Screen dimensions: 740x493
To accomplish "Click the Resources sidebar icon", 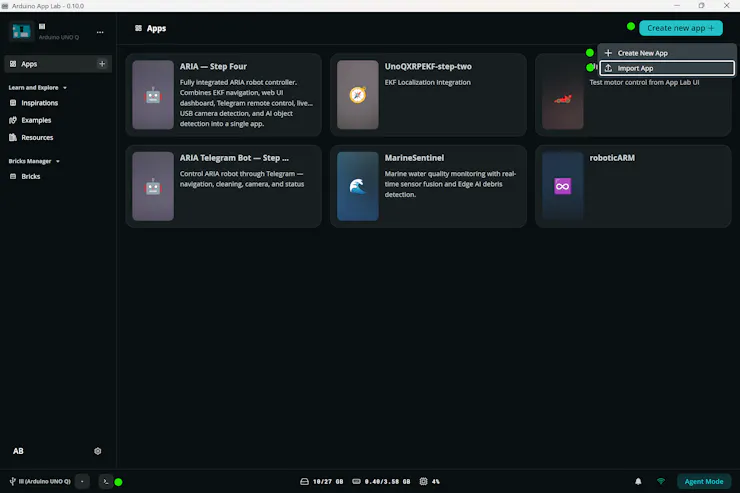I will pos(13,137).
